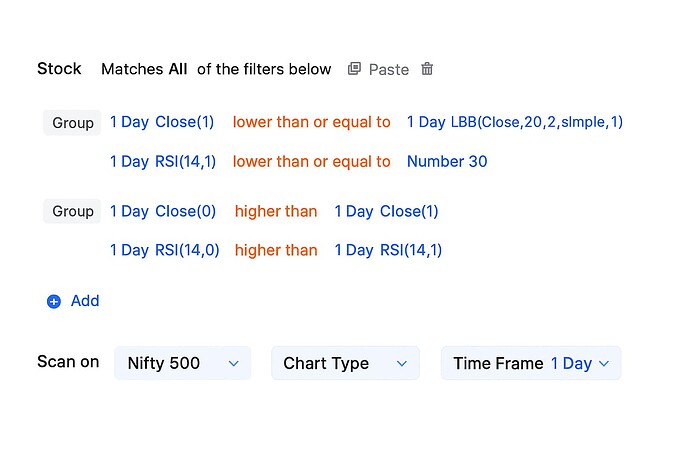Select the second Group label
The width and height of the screenshot is (690, 460).
(73, 211)
